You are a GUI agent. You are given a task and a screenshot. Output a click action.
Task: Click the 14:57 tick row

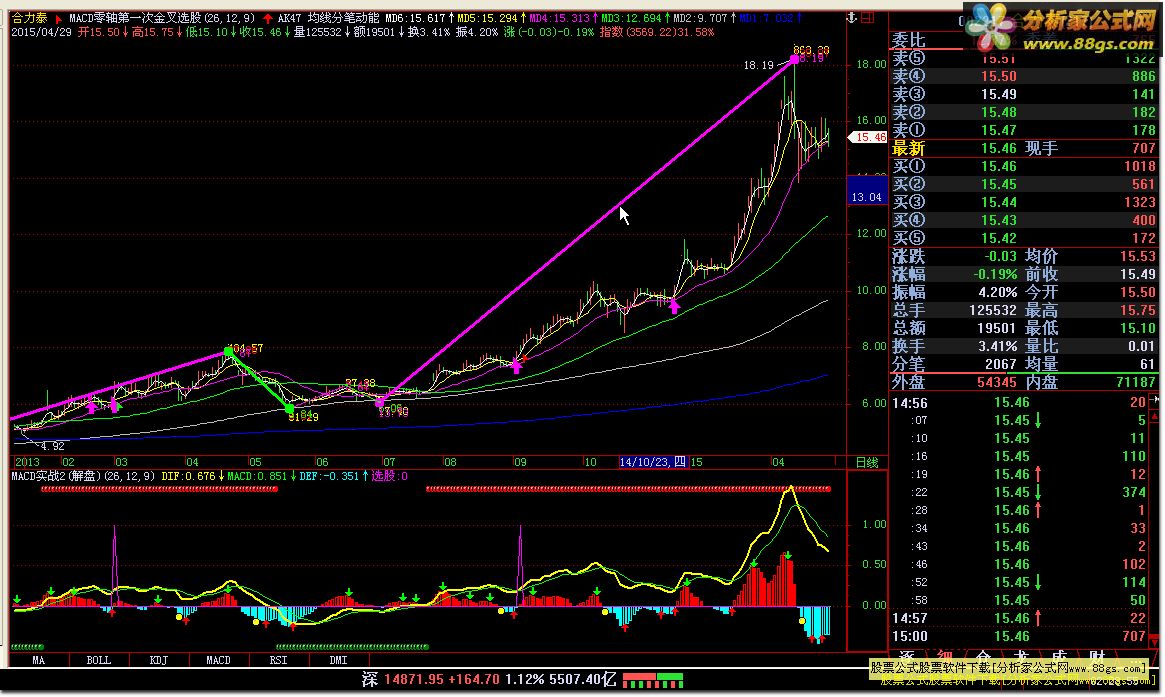[x=1019, y=618]
